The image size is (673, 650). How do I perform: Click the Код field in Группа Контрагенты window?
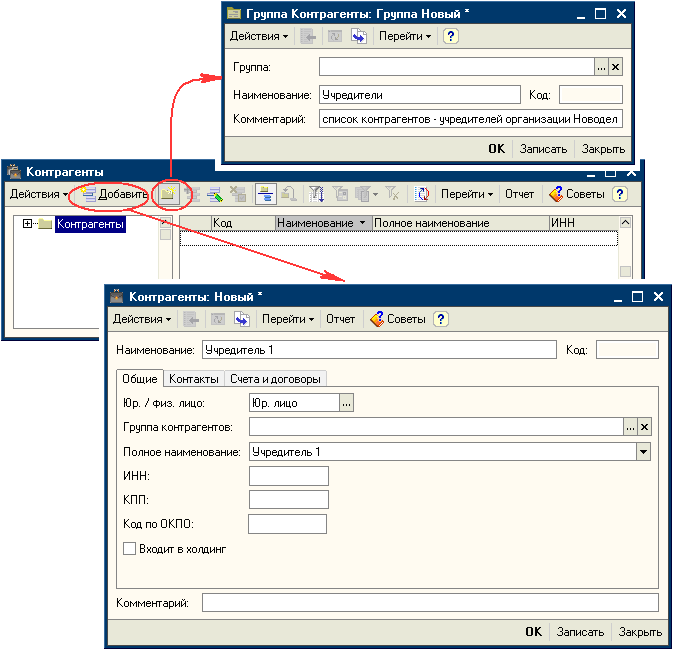(591, 94)
